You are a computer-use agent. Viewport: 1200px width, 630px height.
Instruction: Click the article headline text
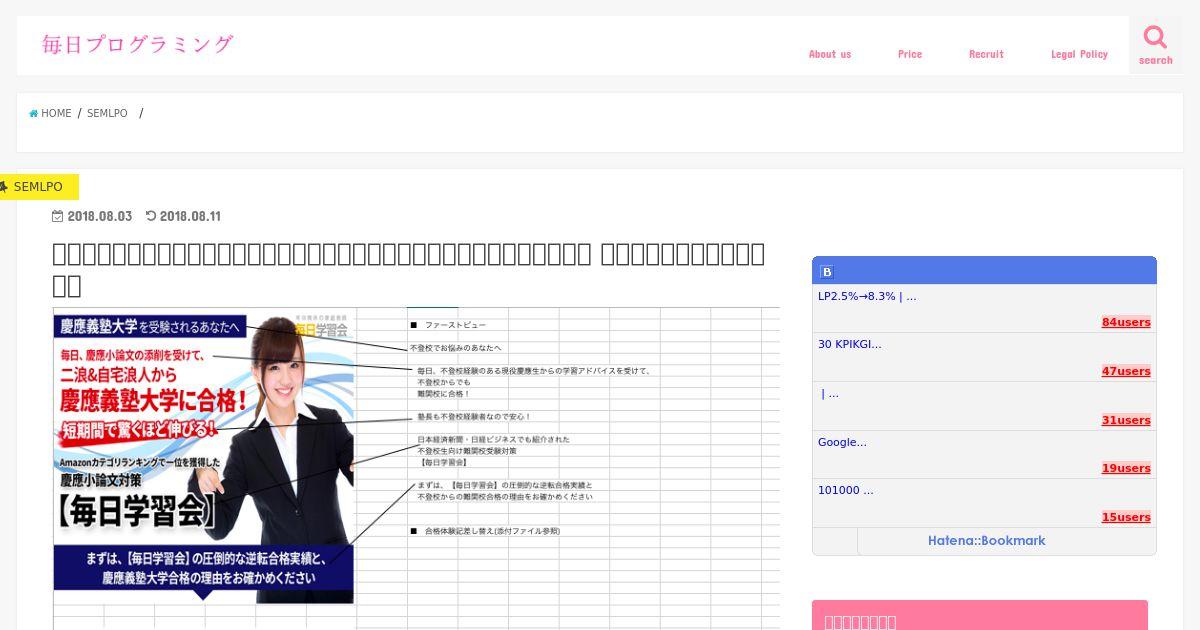coord(409,270)
